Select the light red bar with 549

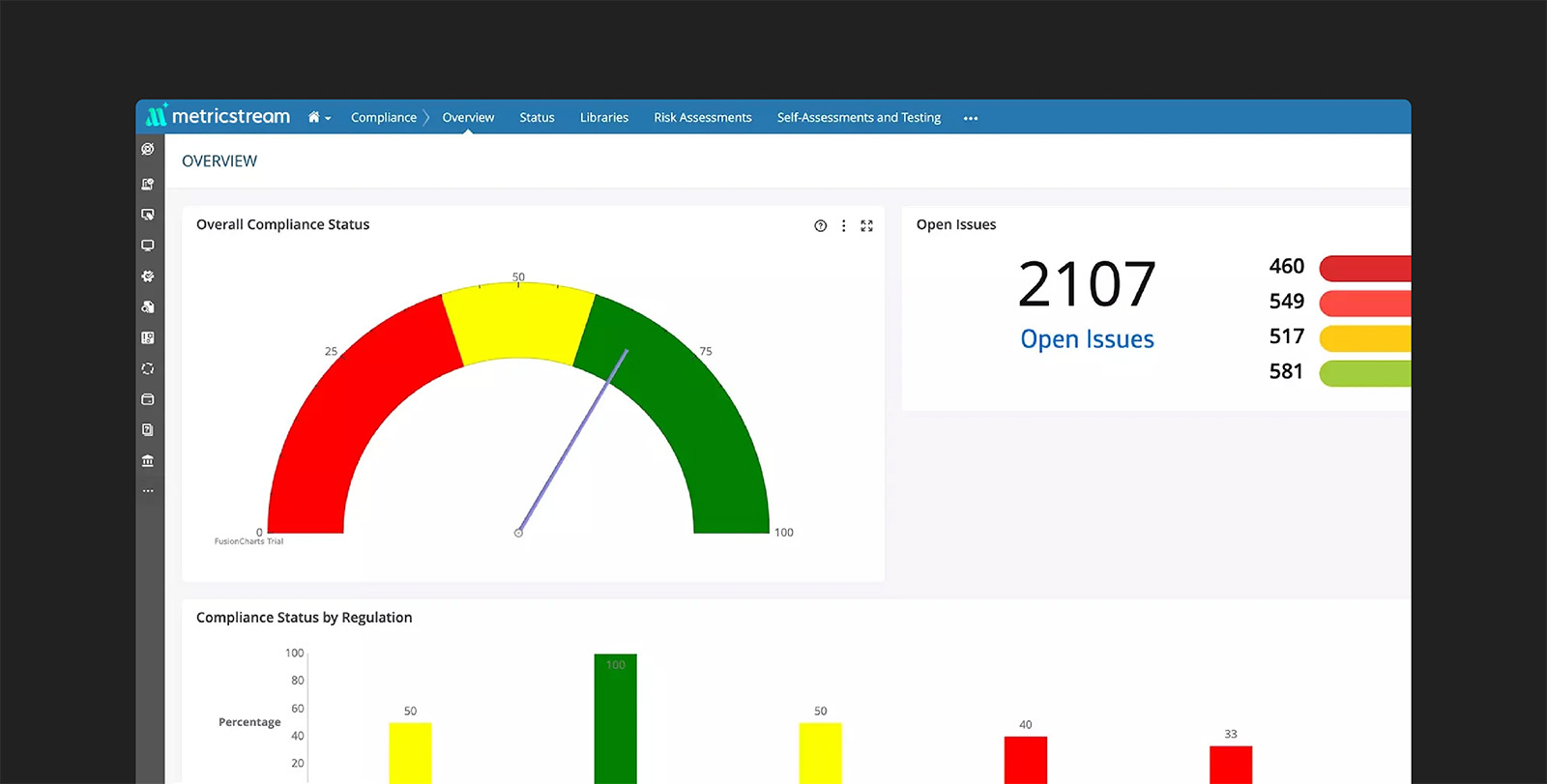tap(1365, 303)
